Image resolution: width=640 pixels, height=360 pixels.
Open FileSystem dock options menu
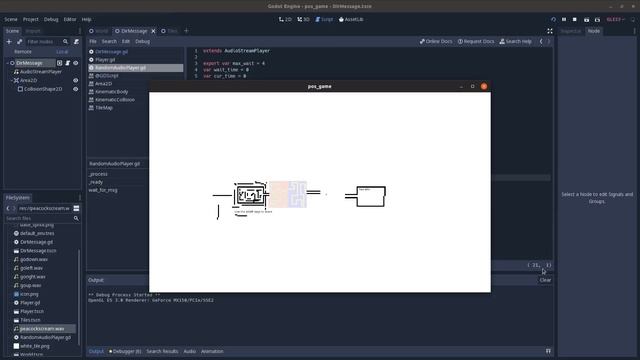tap(80, 198)
